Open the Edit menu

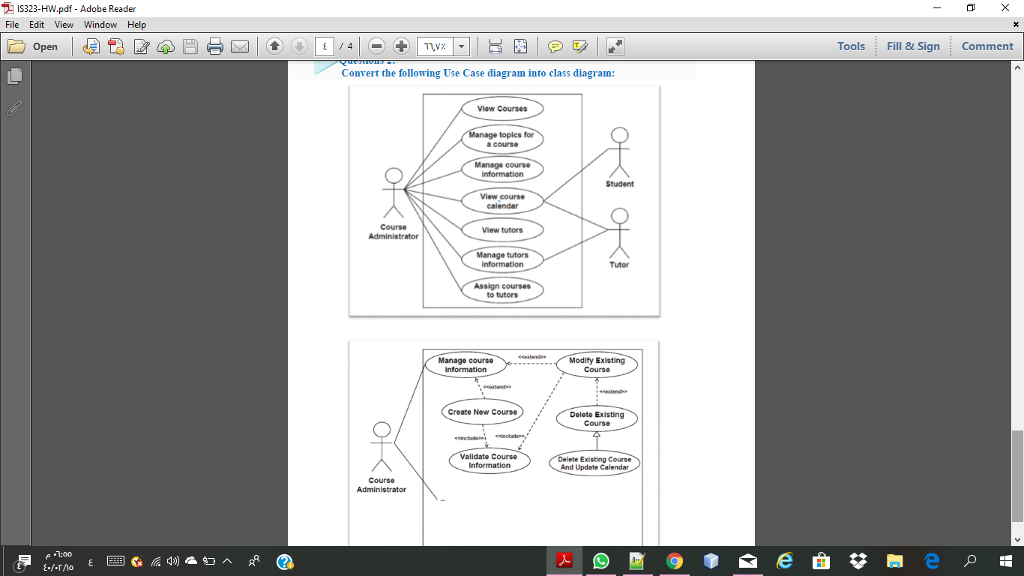pyautogui.click(x=37, y=25)
